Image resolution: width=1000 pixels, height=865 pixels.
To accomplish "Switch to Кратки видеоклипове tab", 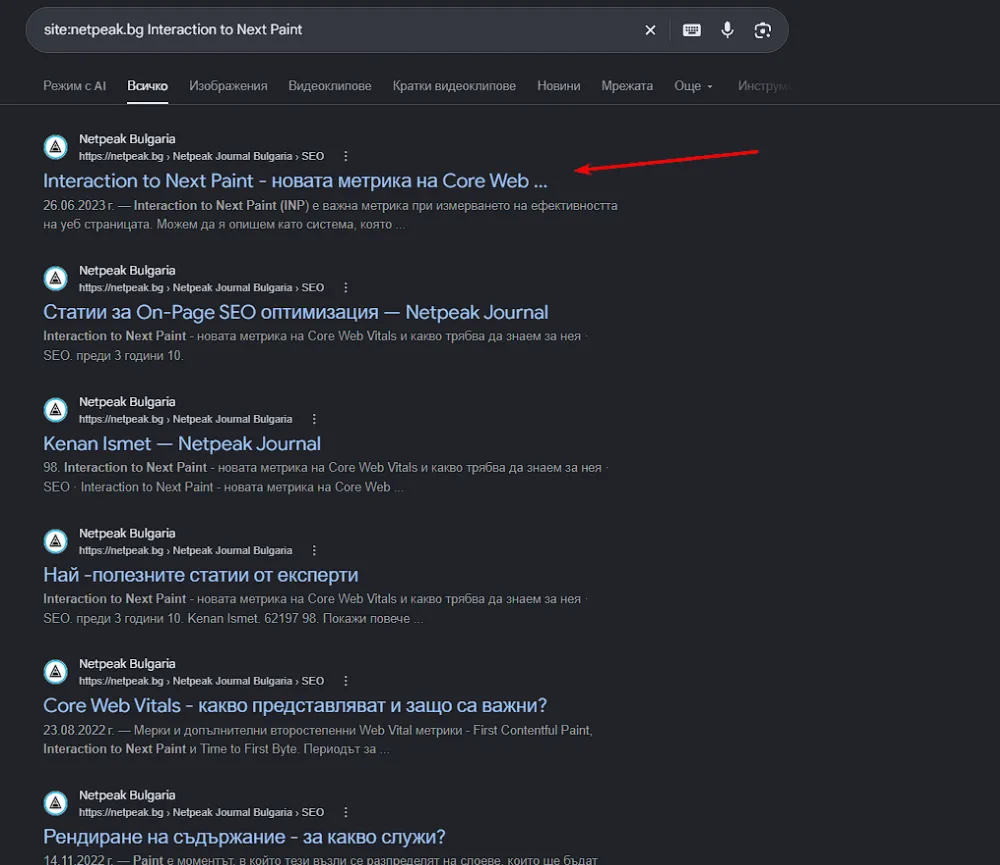I will (454, 85).
